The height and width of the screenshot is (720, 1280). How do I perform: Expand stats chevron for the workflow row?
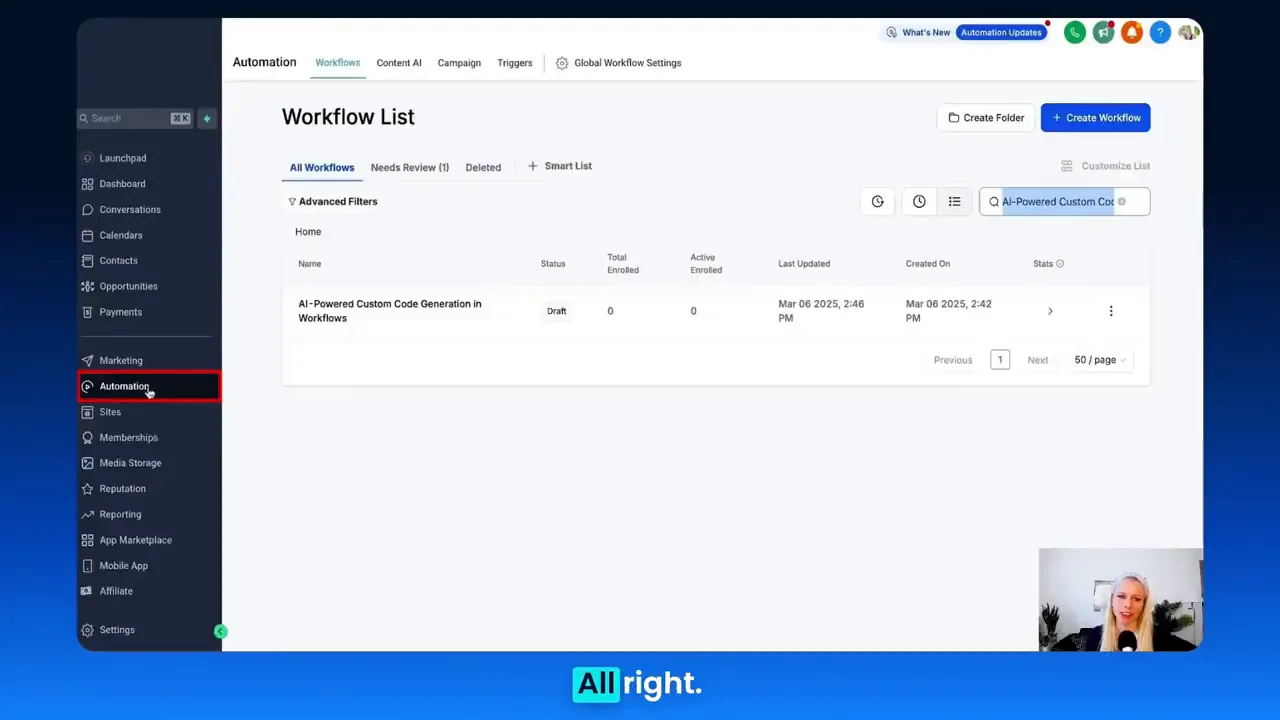point(1050,311)
